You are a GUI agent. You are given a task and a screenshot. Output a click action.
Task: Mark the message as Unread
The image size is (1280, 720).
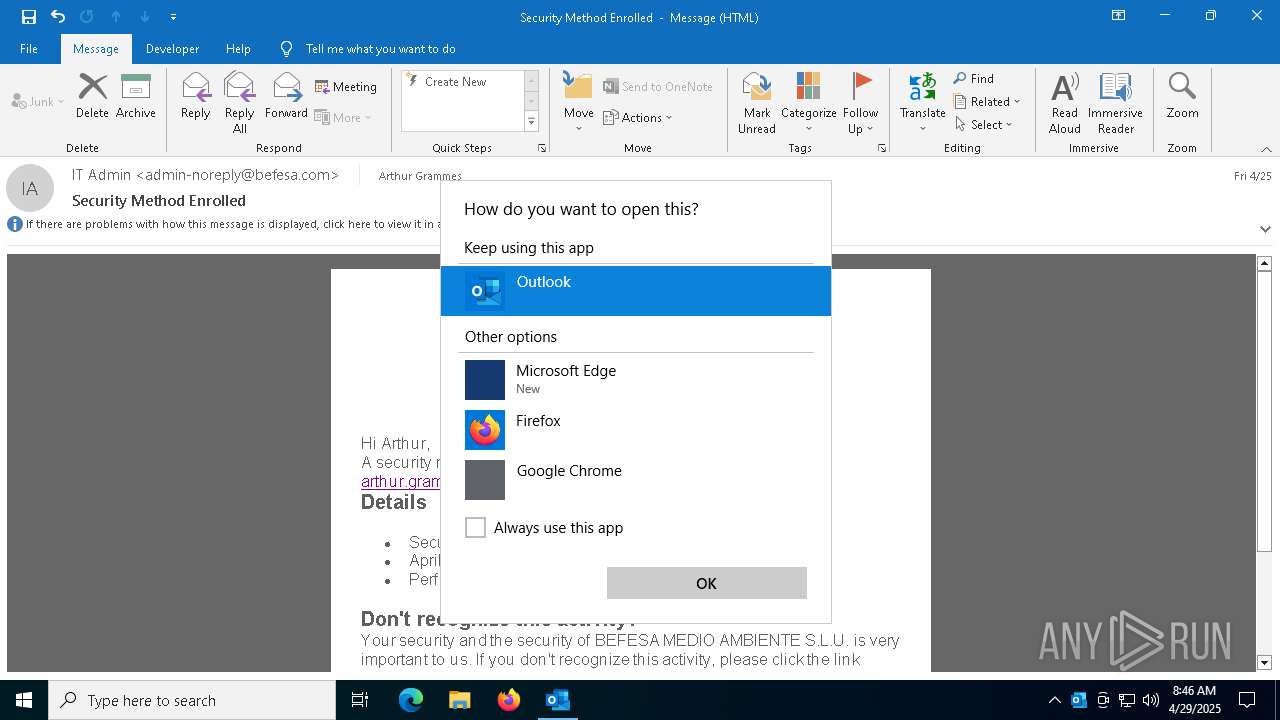tap(757, 103)
